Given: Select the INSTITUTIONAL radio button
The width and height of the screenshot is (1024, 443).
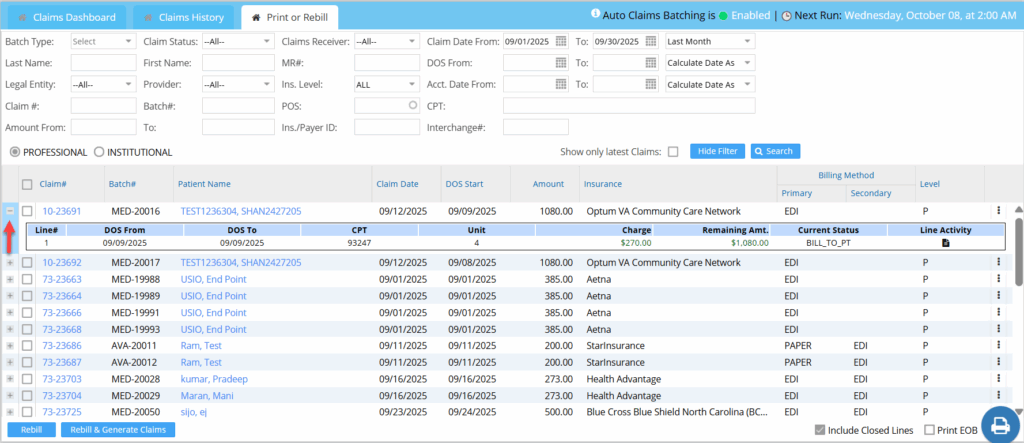Looking at the screenshot, I should pos(99,152).
